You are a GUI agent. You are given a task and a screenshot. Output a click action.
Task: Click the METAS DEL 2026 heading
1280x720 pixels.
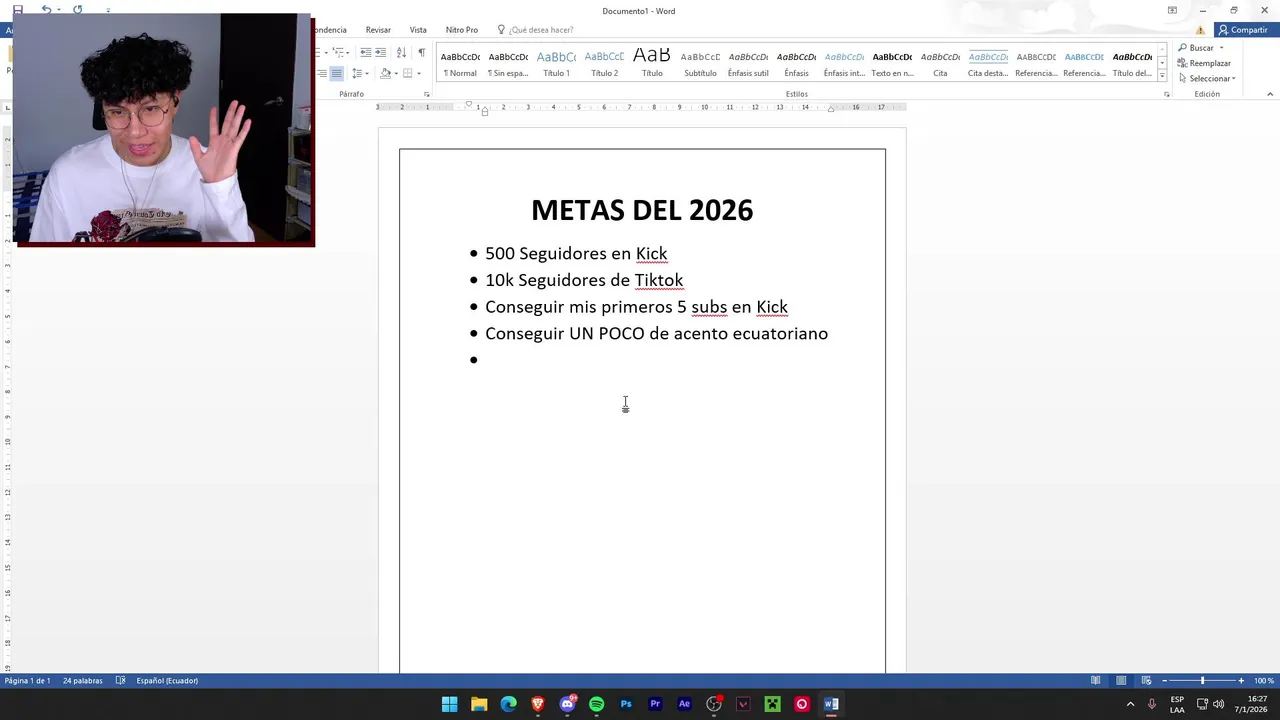coord(642,210)
